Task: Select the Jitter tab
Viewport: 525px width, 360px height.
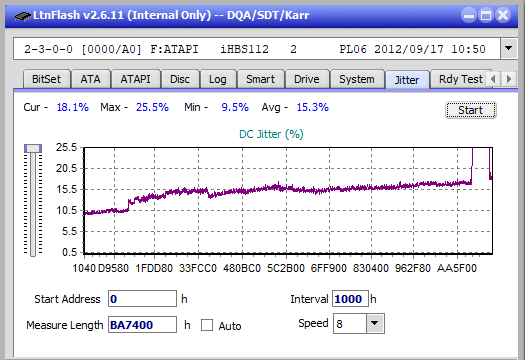Action: (x=407, y=80)
